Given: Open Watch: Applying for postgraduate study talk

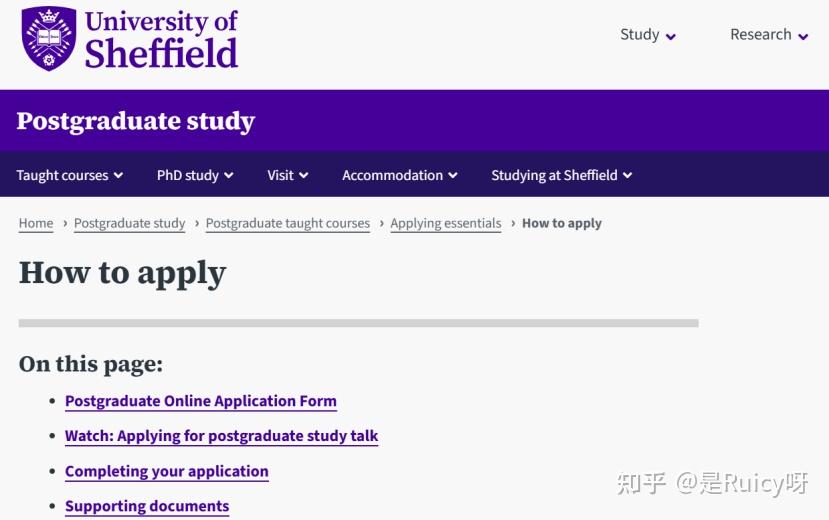Looking at the screenshot, I should [222, 436].
